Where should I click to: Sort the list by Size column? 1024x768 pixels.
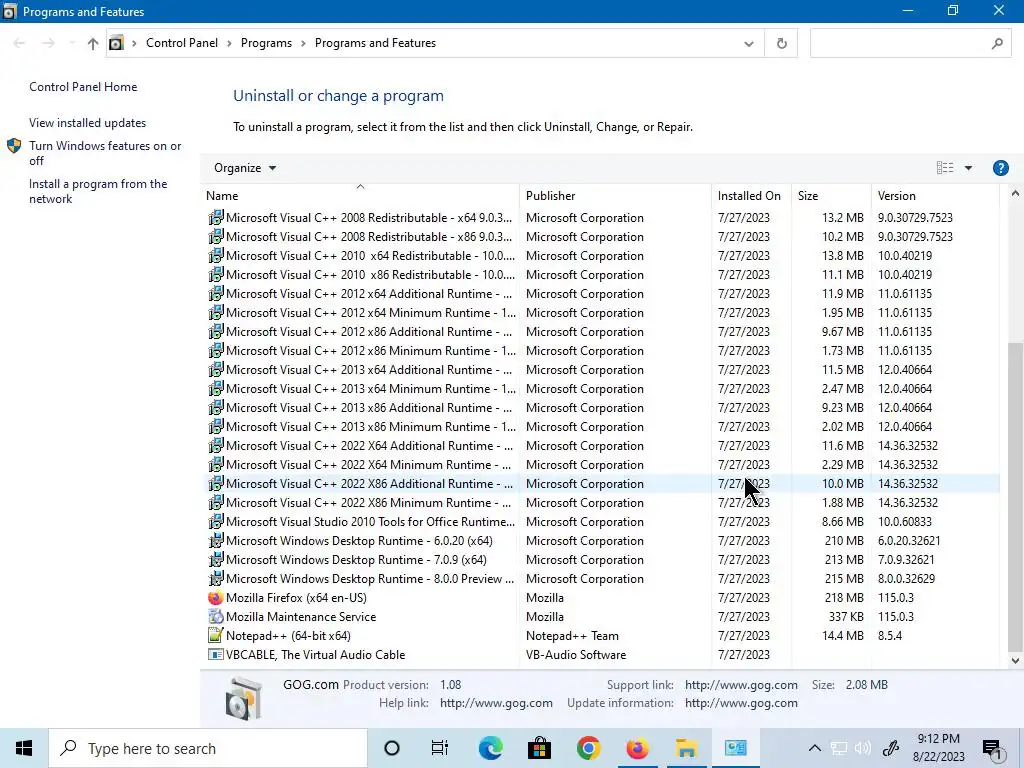click(x=831, y=195)
